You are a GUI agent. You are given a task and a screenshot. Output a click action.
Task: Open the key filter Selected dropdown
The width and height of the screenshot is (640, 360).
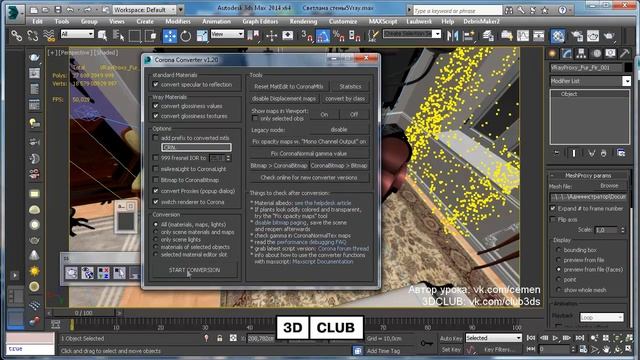pyautogui.click(x=493, y=338)
